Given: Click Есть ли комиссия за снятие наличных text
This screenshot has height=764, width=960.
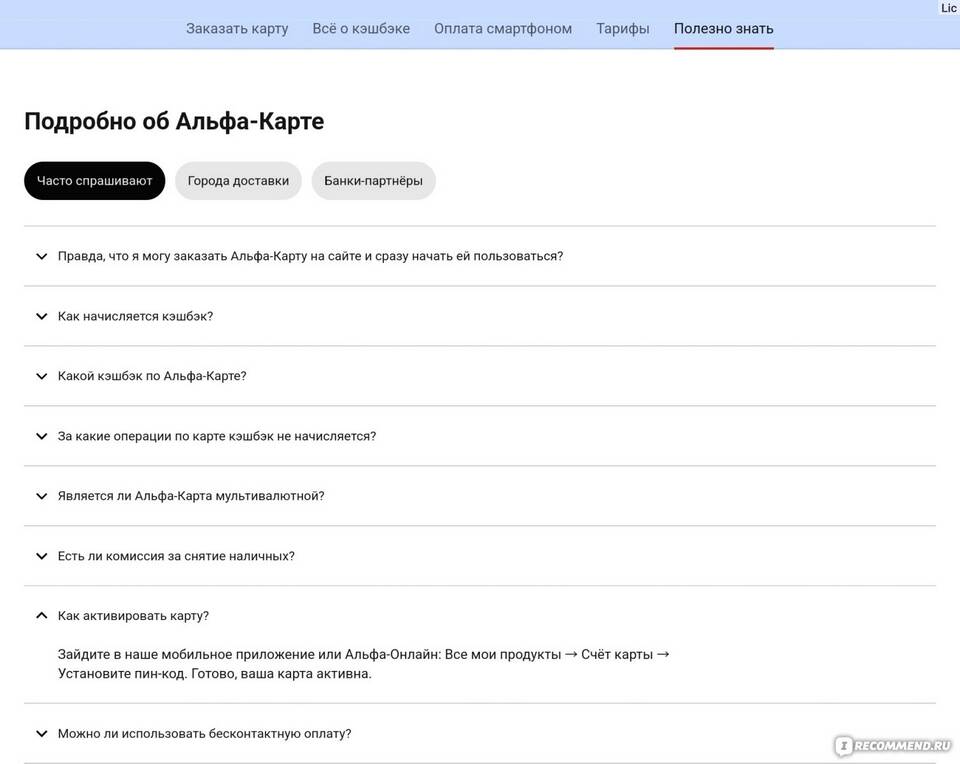Looking at the screenshot, I should pos(176,556).
